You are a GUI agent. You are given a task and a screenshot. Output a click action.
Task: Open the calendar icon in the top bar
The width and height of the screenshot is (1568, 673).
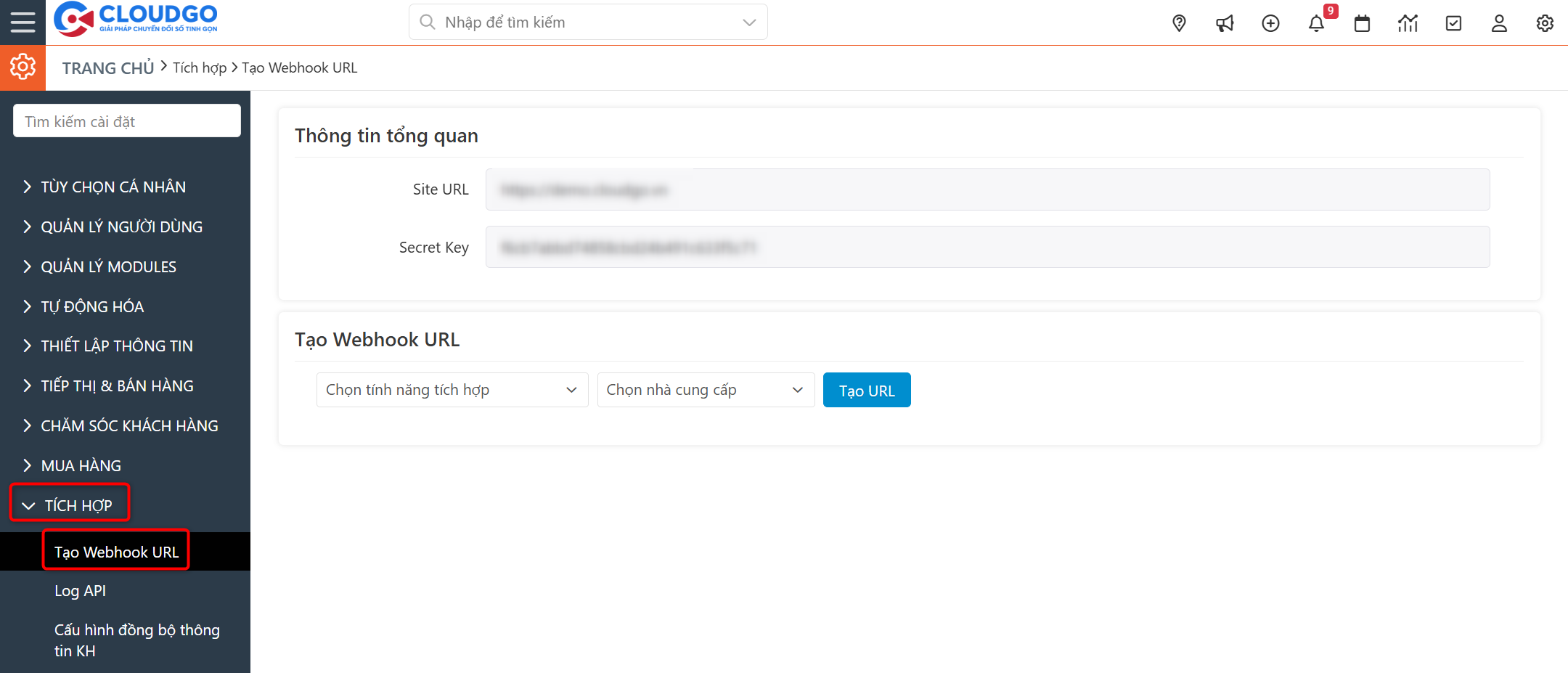1362,23
